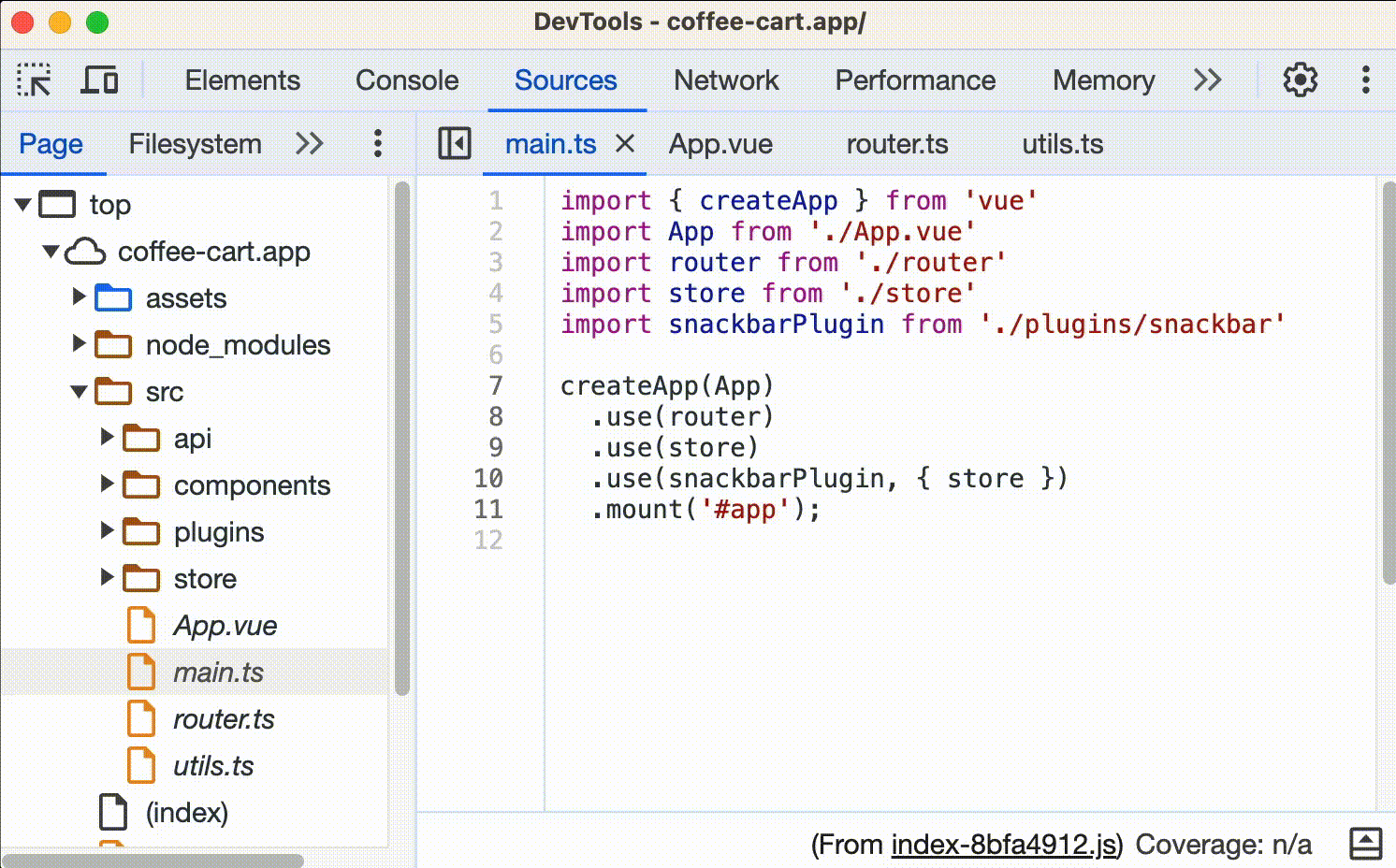
Task: Click the Coverage: n/a status text
Action: pos(1224,845)
